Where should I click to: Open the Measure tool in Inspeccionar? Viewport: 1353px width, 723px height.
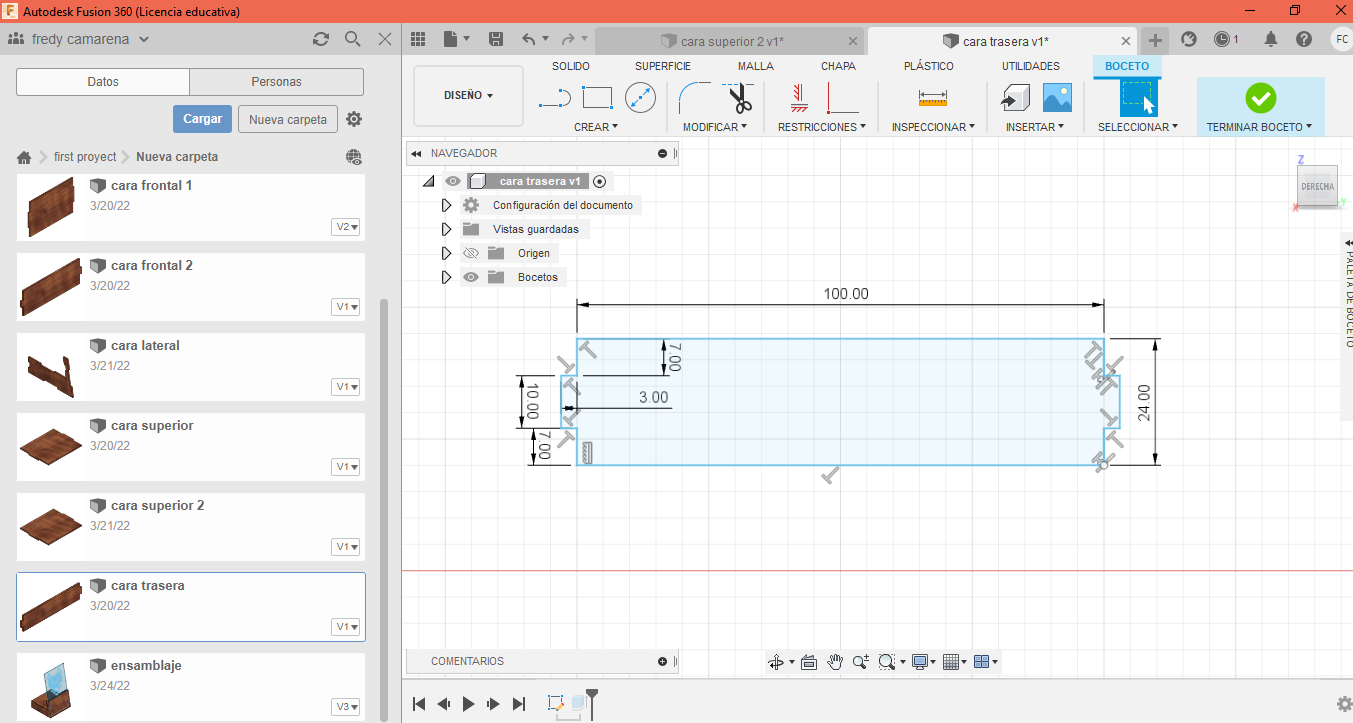(932, 98)
